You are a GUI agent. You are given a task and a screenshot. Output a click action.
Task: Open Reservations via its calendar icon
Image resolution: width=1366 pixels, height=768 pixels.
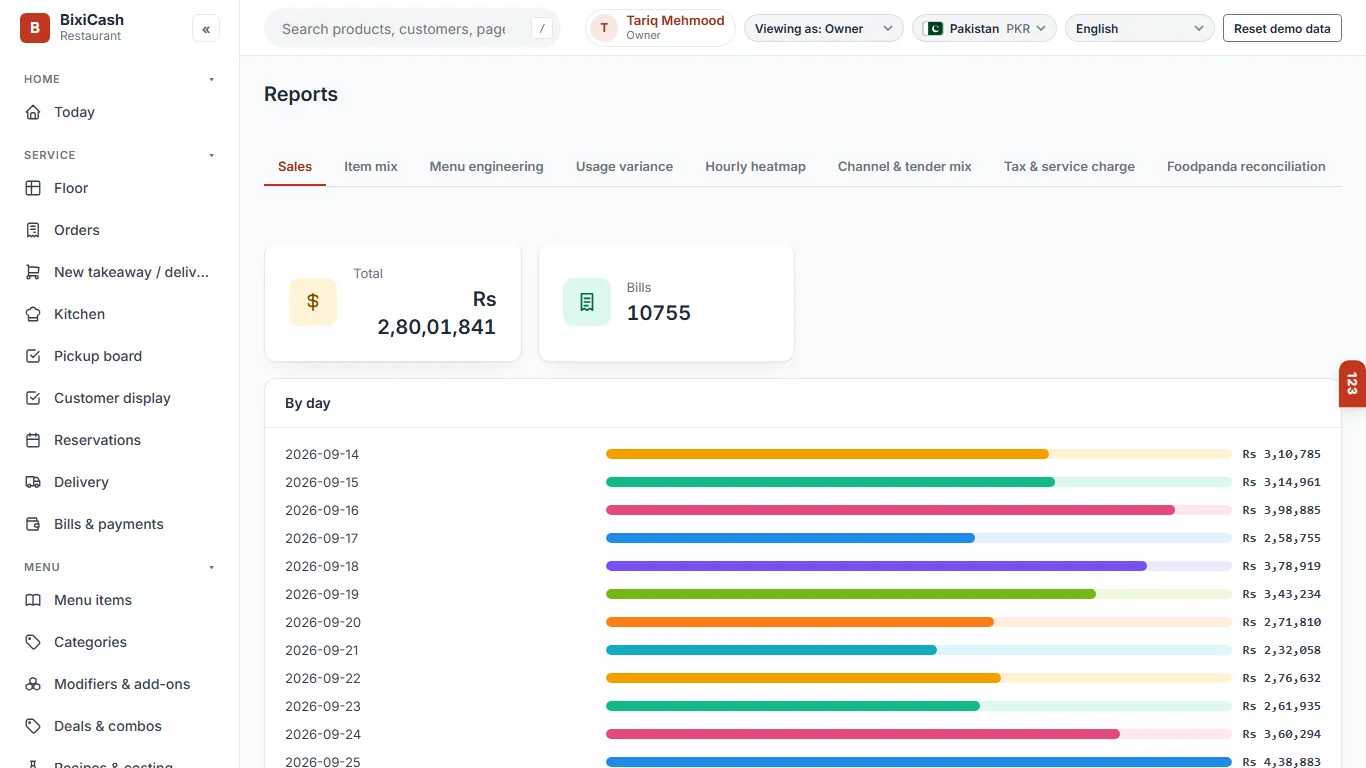pyautogui.click(x=33, y=440)
